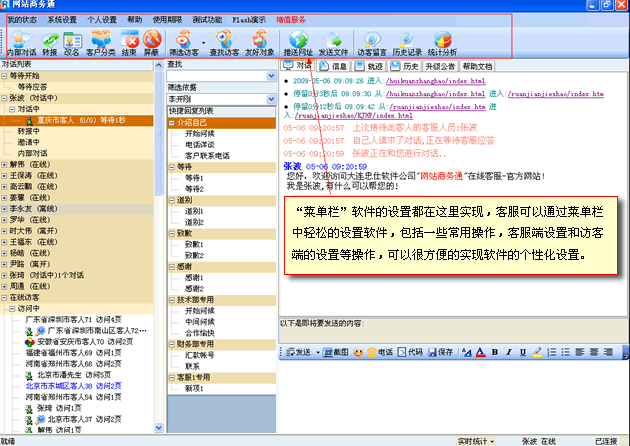The width and height of the screenshot is (630, 446).
Task: Open the 系统设置 menu
Action: pos(62,20)
